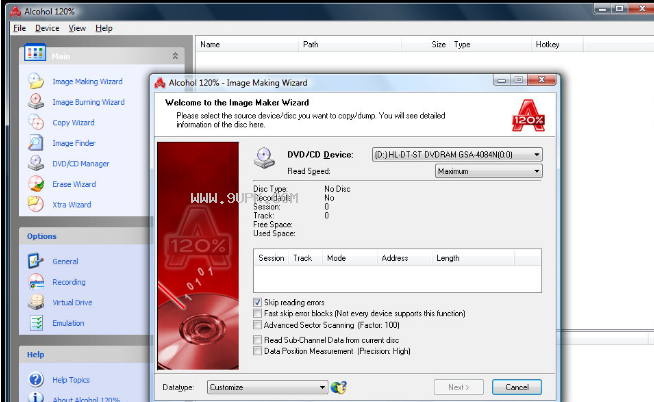Image resolution: width=654 pixels, height=402 pixels.
Task: Enable Data Position Measurement checkbox
Action: [257, 351]
